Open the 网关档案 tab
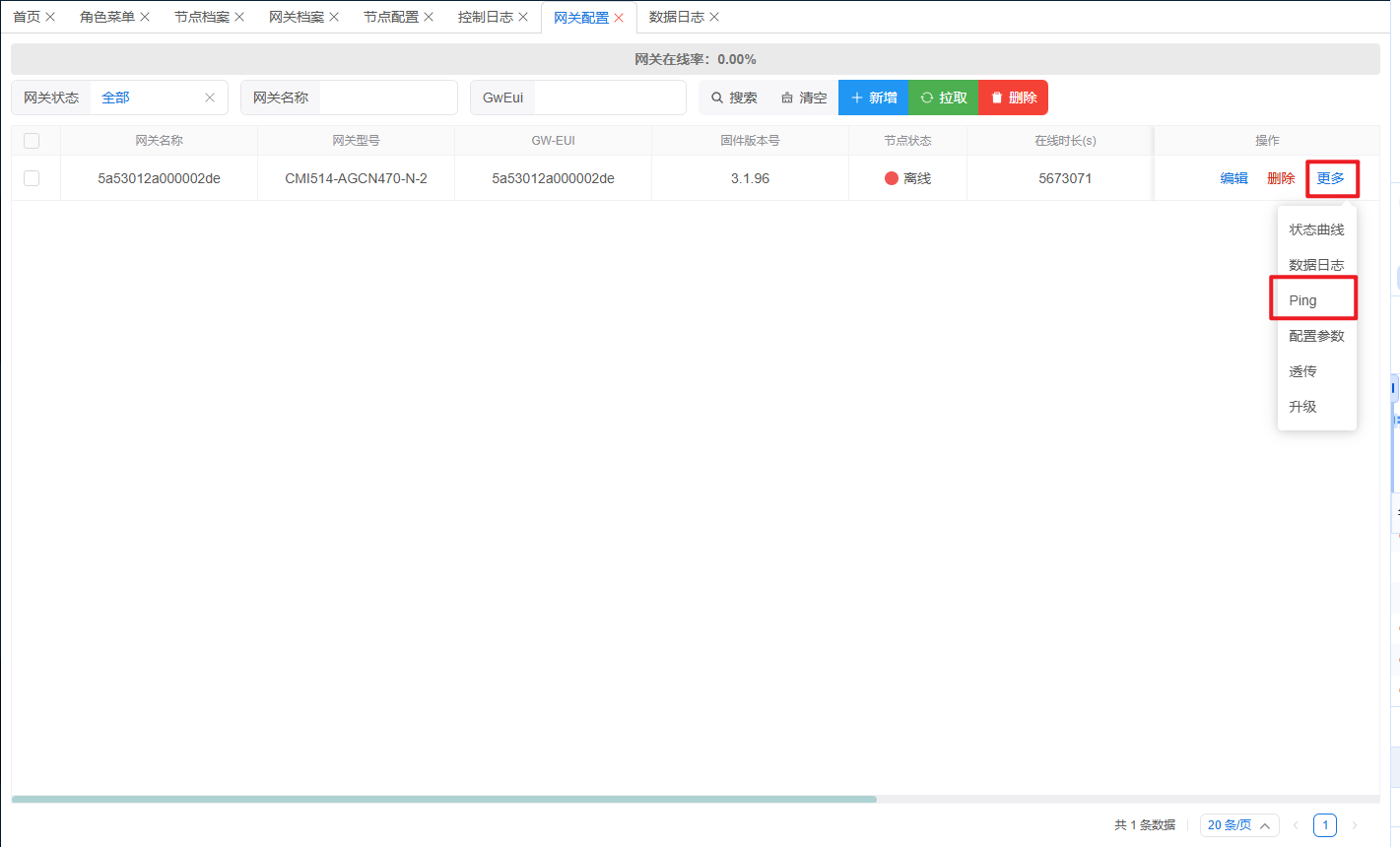The image size is (1400, 847). (x=297, y=17)
